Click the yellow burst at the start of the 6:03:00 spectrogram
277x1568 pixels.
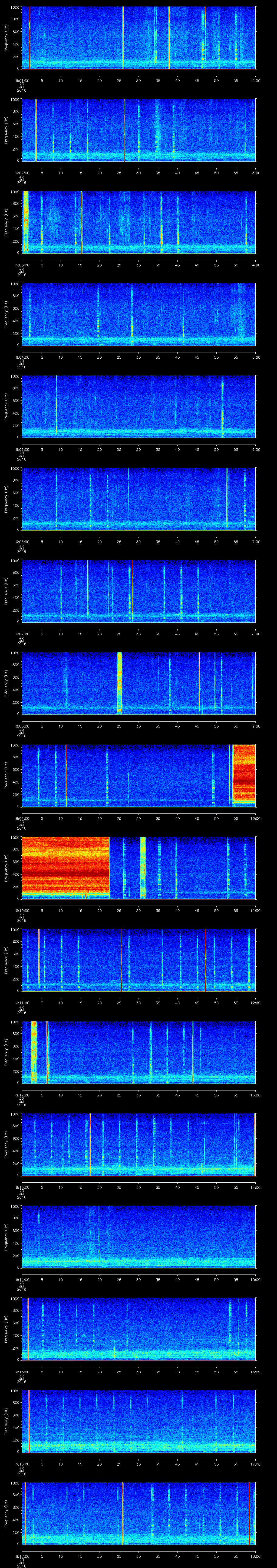point(26,222)
